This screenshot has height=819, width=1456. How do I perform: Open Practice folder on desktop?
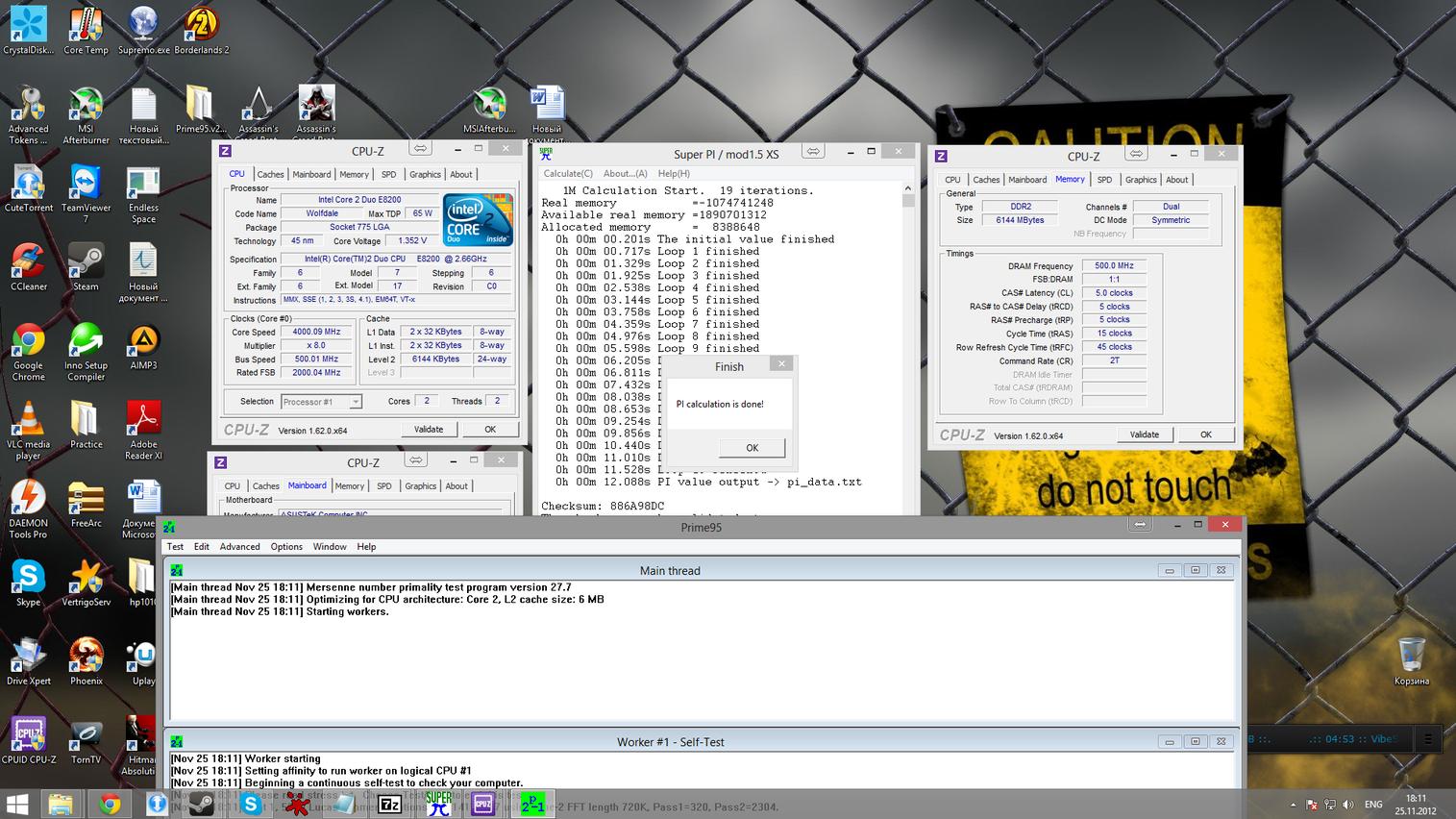pyautogui.click(x=86, y=425)
